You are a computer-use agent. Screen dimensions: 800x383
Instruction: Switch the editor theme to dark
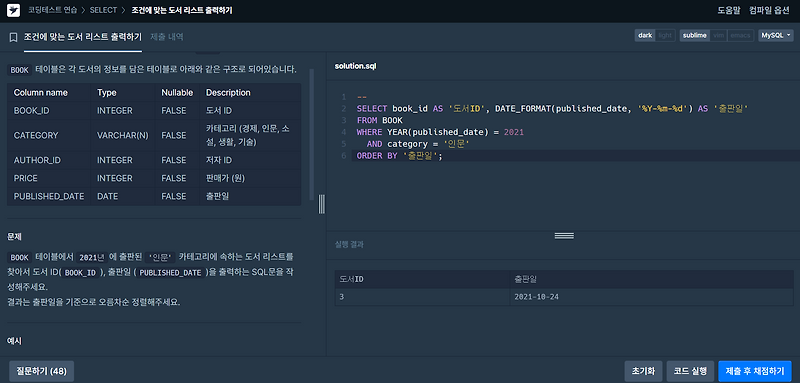tap(645, 36)
